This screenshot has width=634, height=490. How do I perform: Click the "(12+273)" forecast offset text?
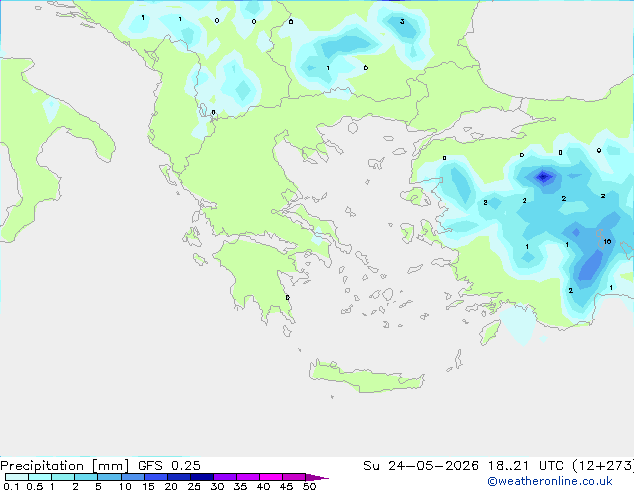pos(603,466)
